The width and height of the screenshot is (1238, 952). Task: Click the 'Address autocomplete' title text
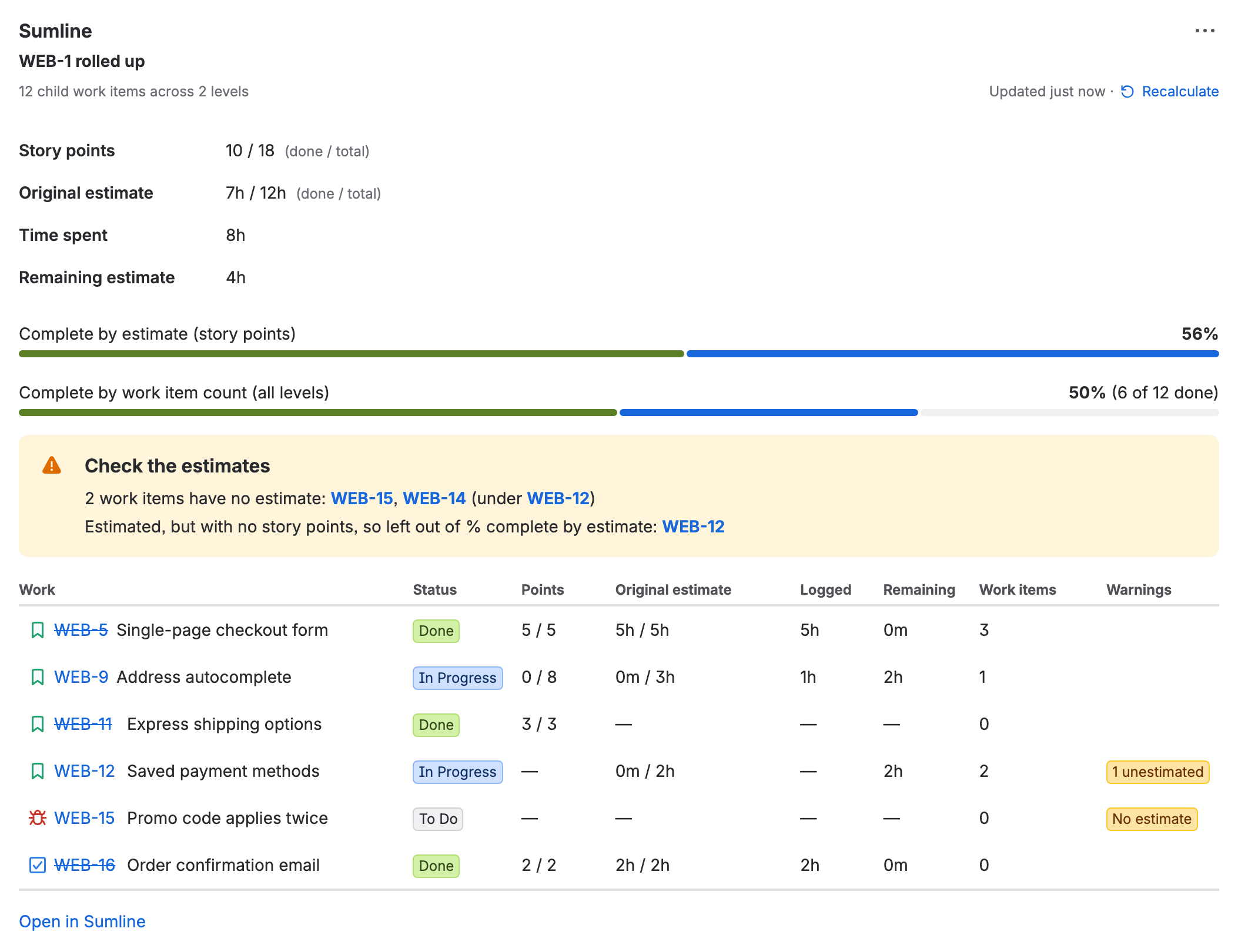click(204, 677)
